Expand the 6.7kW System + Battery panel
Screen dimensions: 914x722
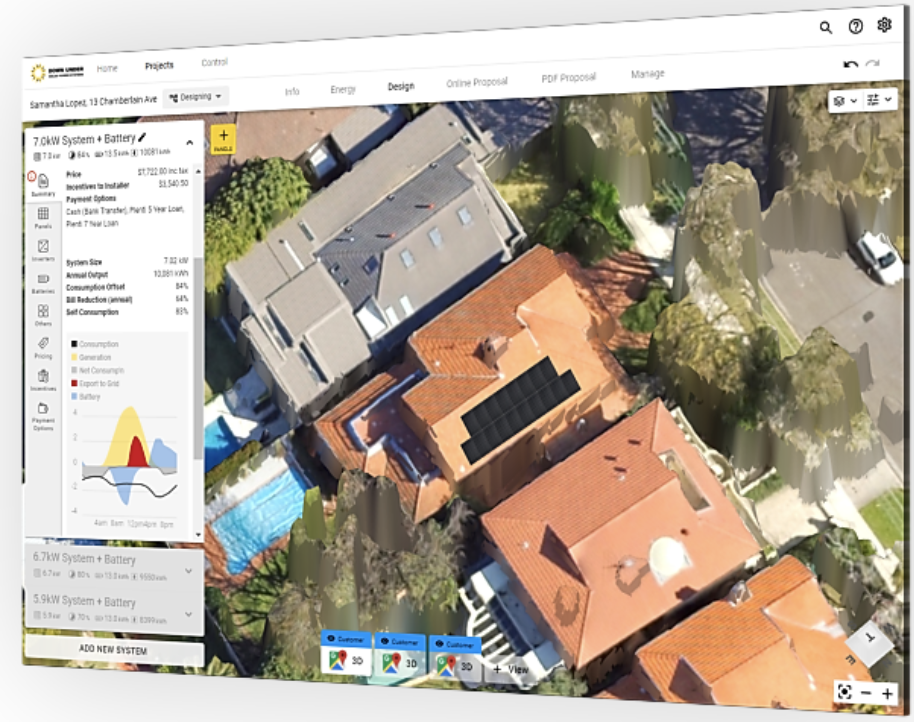click(189, 571)
